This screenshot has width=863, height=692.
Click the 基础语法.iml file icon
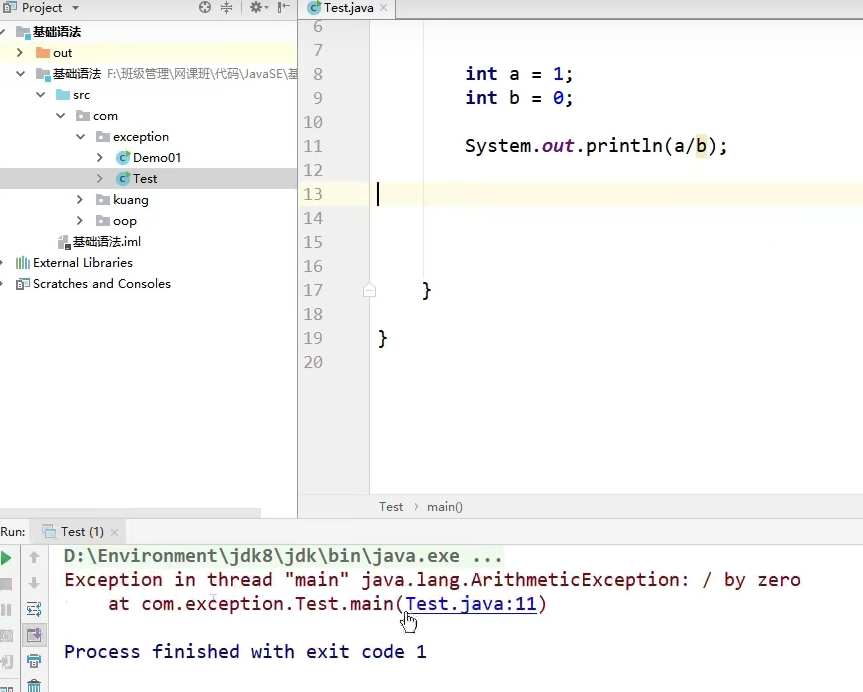(x=64, y=242)
